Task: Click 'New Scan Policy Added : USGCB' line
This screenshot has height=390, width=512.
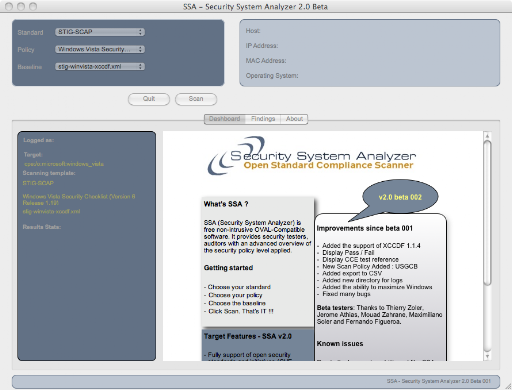Action: pyautogui.click(x=368, y=267)
